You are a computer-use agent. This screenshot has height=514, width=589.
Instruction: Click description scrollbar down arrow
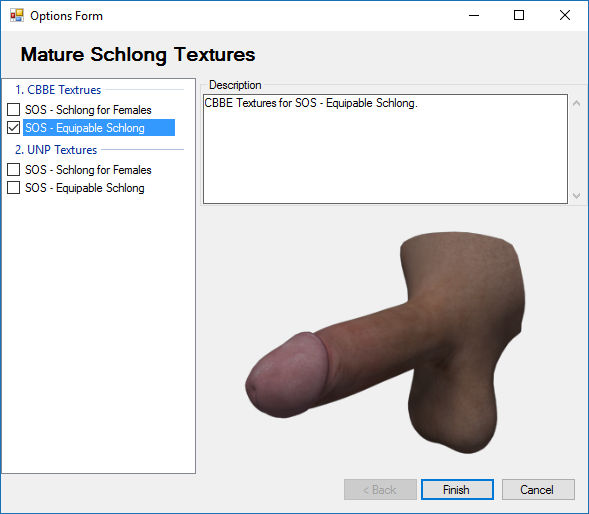[577, 195]
